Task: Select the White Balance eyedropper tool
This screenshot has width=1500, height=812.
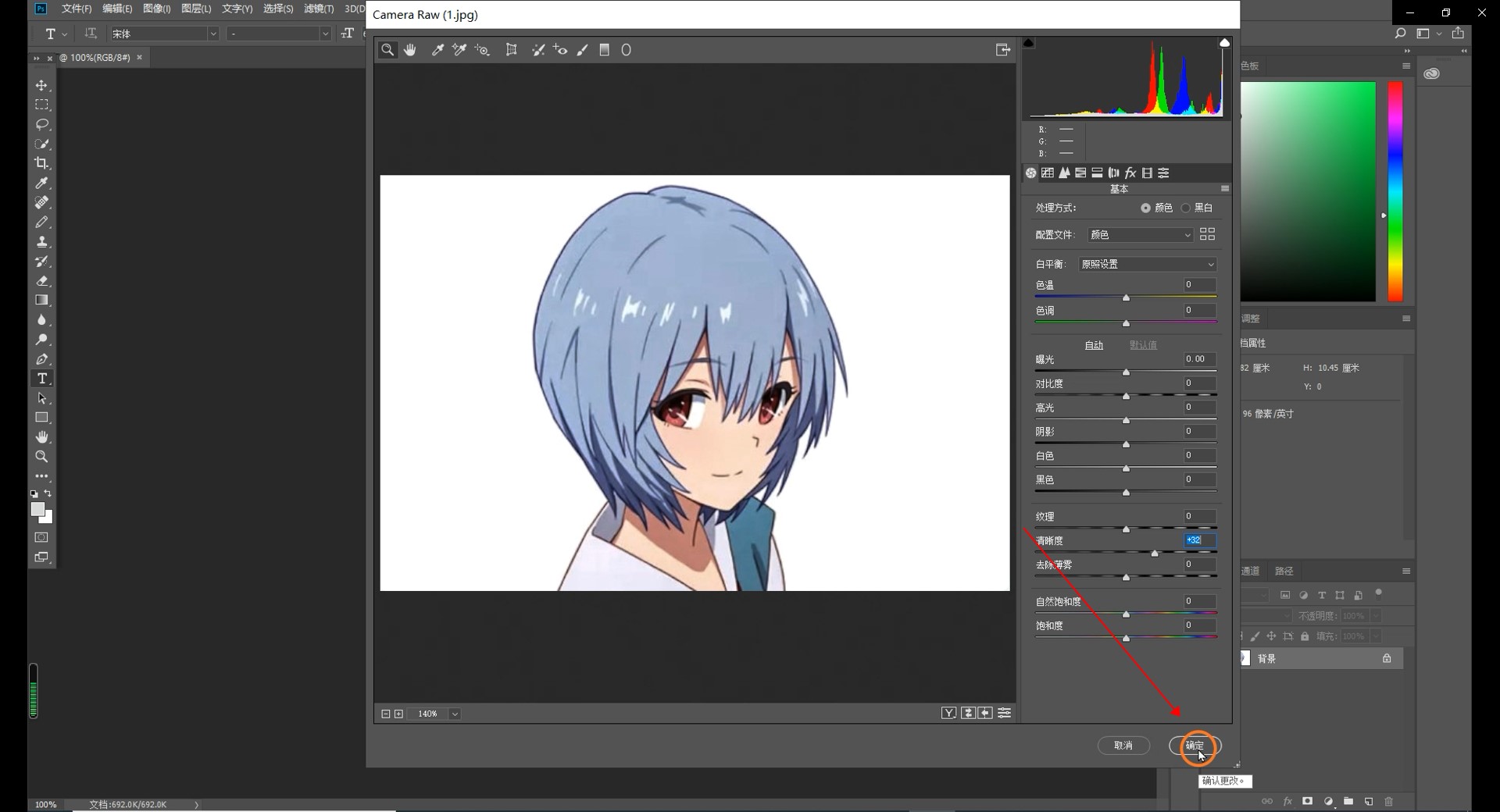Action: [x=438, y=50]
